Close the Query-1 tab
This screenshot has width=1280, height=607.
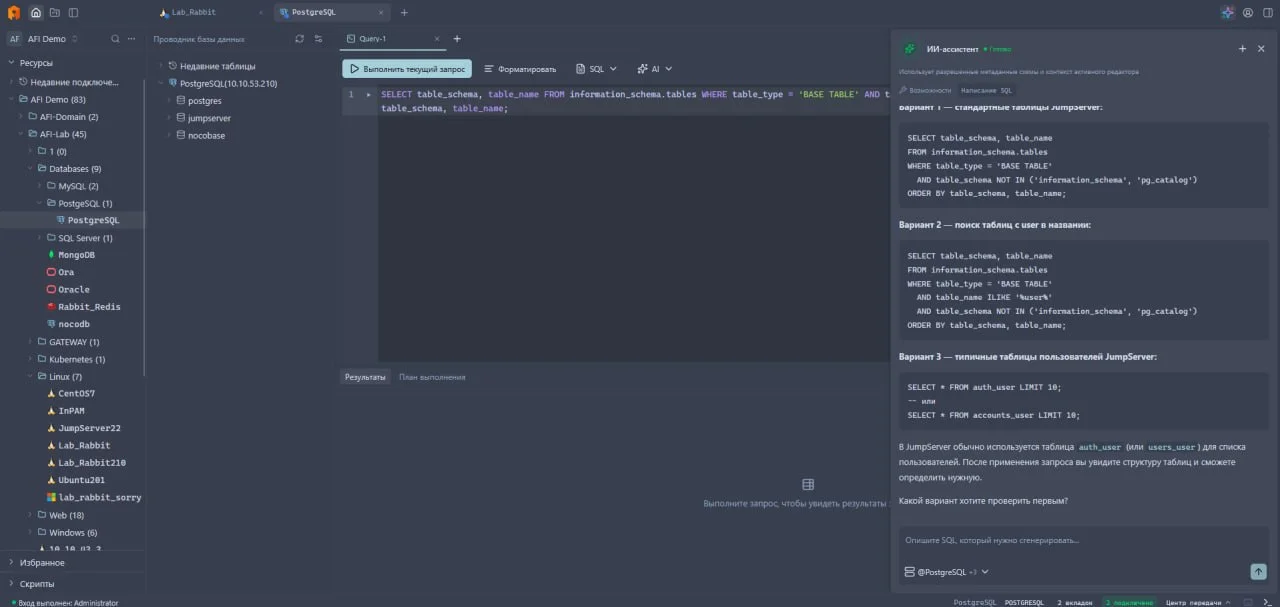(437, 39)
